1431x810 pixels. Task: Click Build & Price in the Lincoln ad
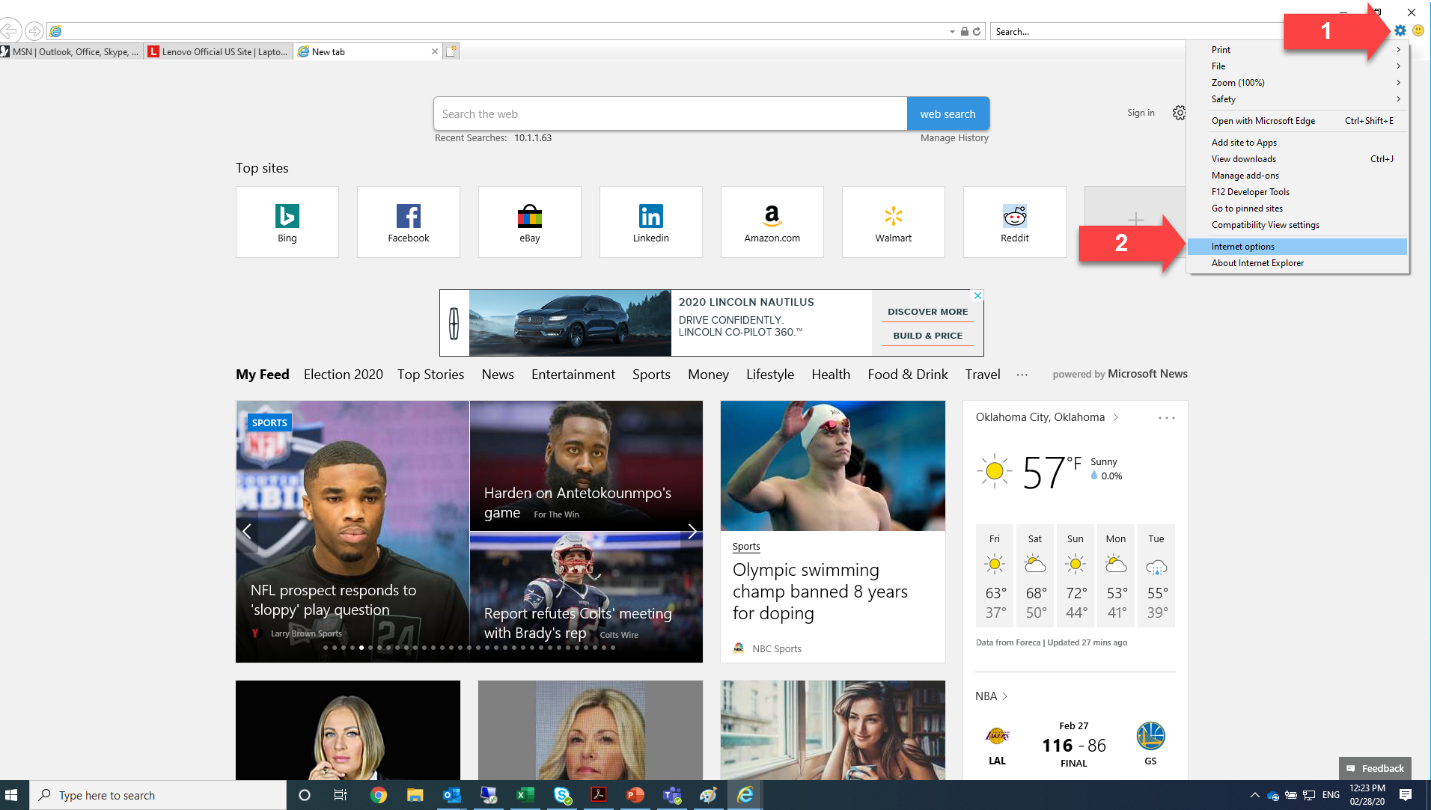point(928,336)
